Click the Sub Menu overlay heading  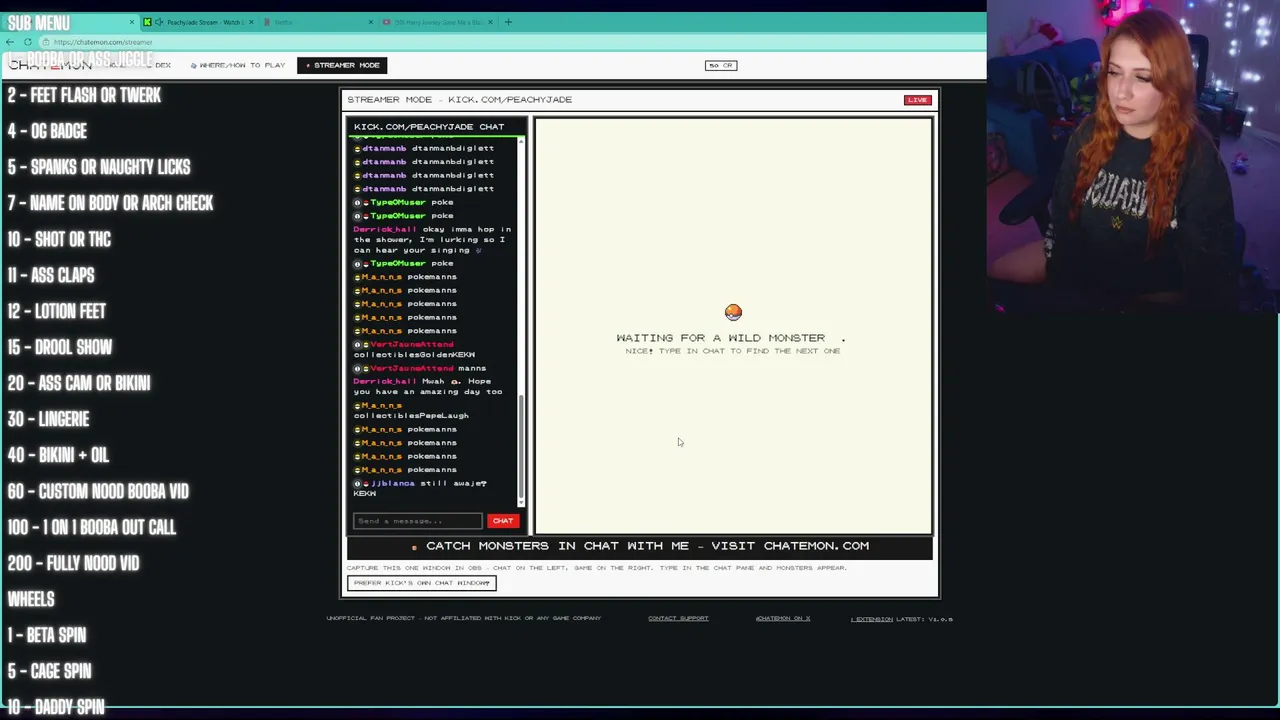pos(39,22)
